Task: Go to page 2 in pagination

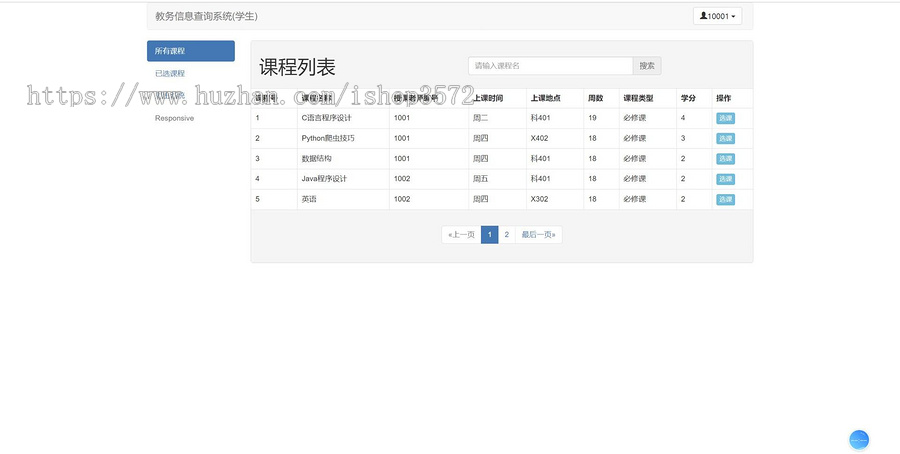Action: tap(507, 234)
